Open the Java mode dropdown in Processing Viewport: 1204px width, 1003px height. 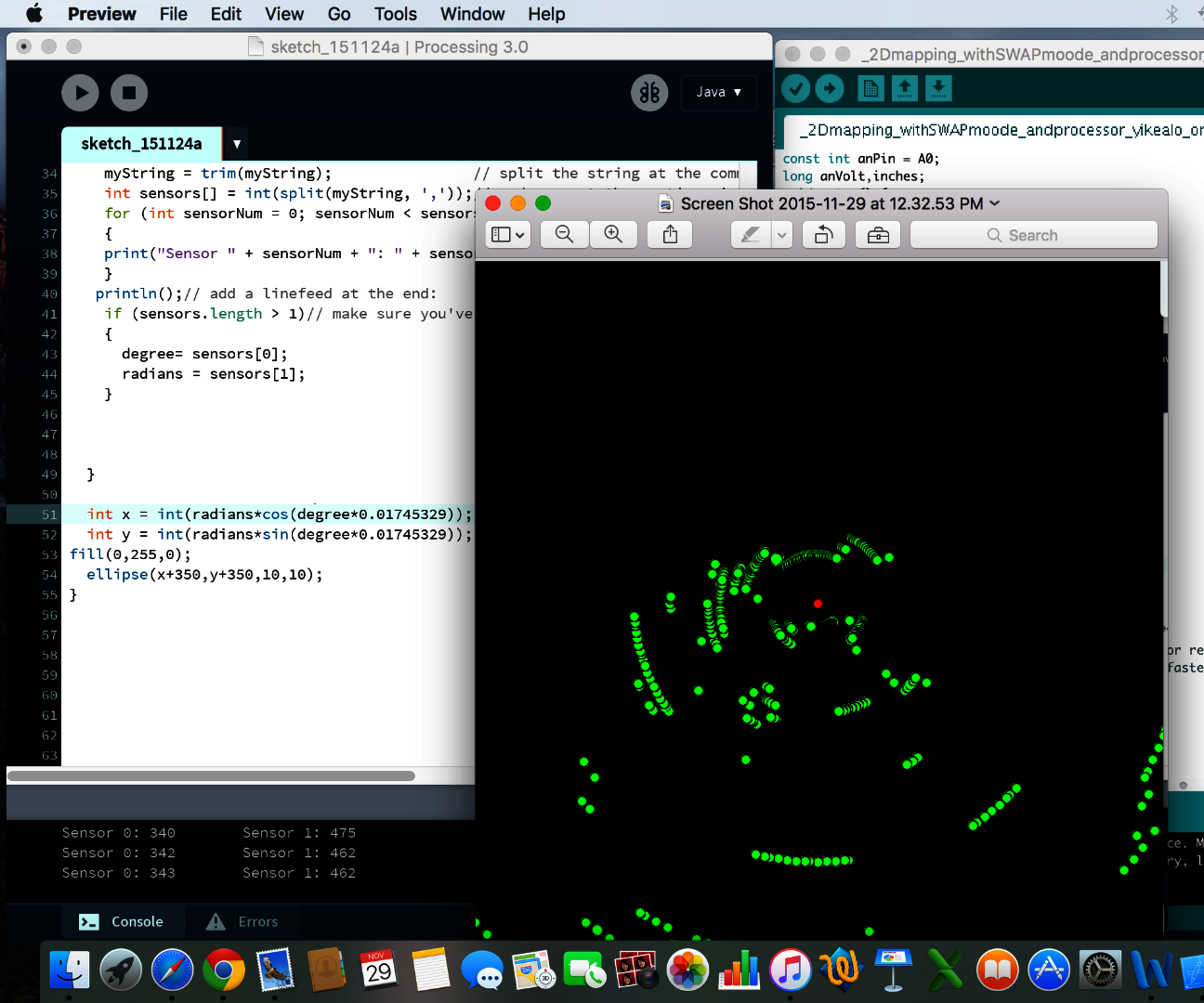(718, 93)
